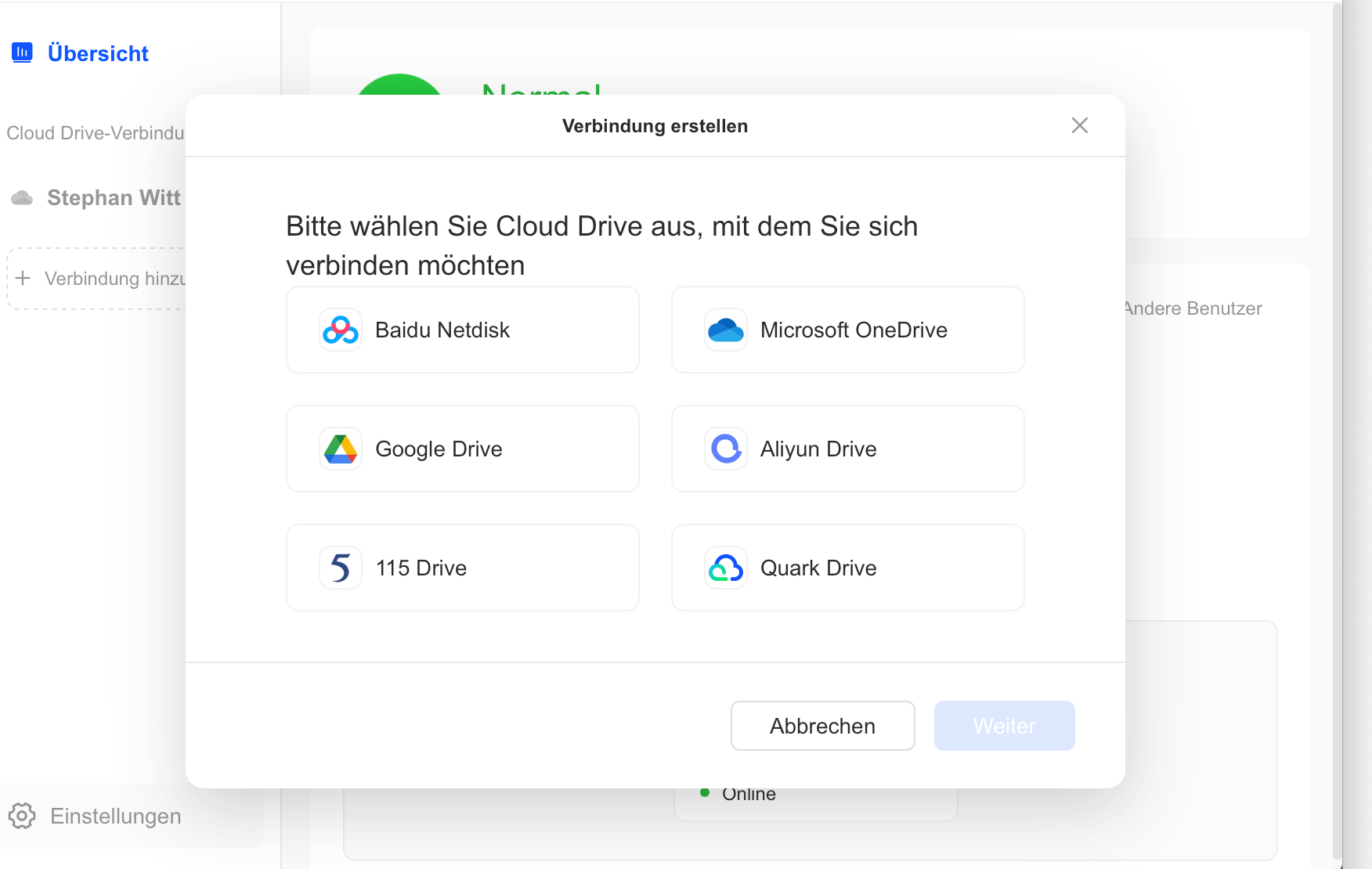
Task: Click the Baidu Netdisk logo icon
Action: tap(341, 330)
